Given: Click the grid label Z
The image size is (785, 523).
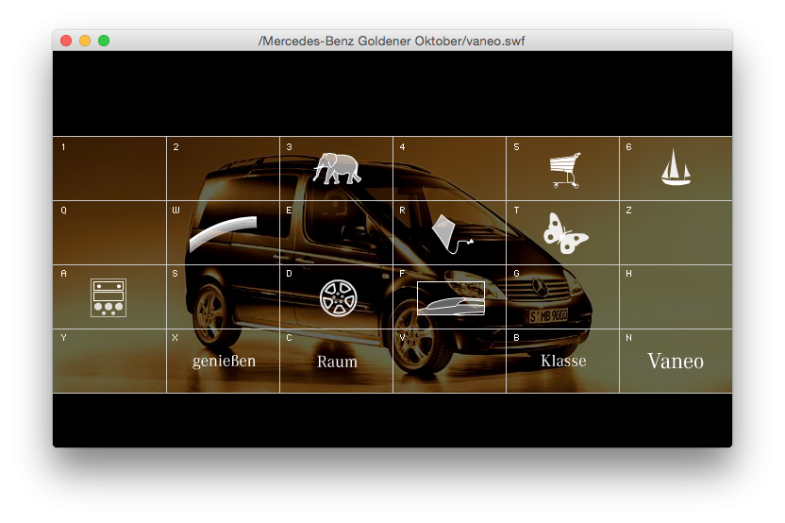Looking at the screenshot, I should point(629,211).
